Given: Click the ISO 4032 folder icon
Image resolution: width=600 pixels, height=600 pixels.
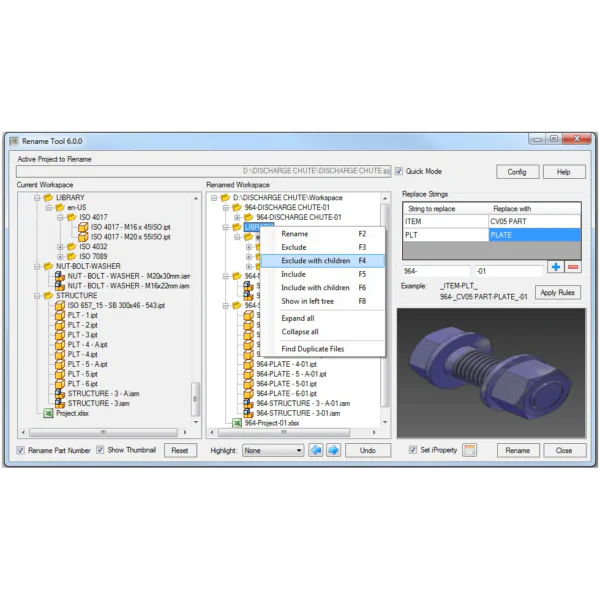Looking at the screenshot, I should (72, 246).
